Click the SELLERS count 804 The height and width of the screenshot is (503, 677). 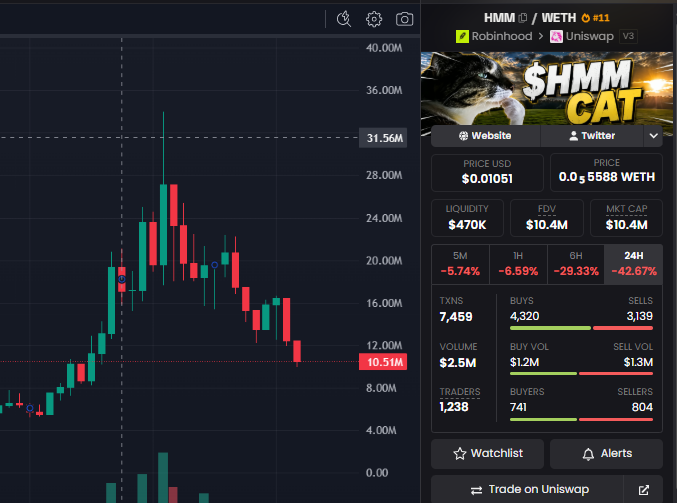pos(642,407)
